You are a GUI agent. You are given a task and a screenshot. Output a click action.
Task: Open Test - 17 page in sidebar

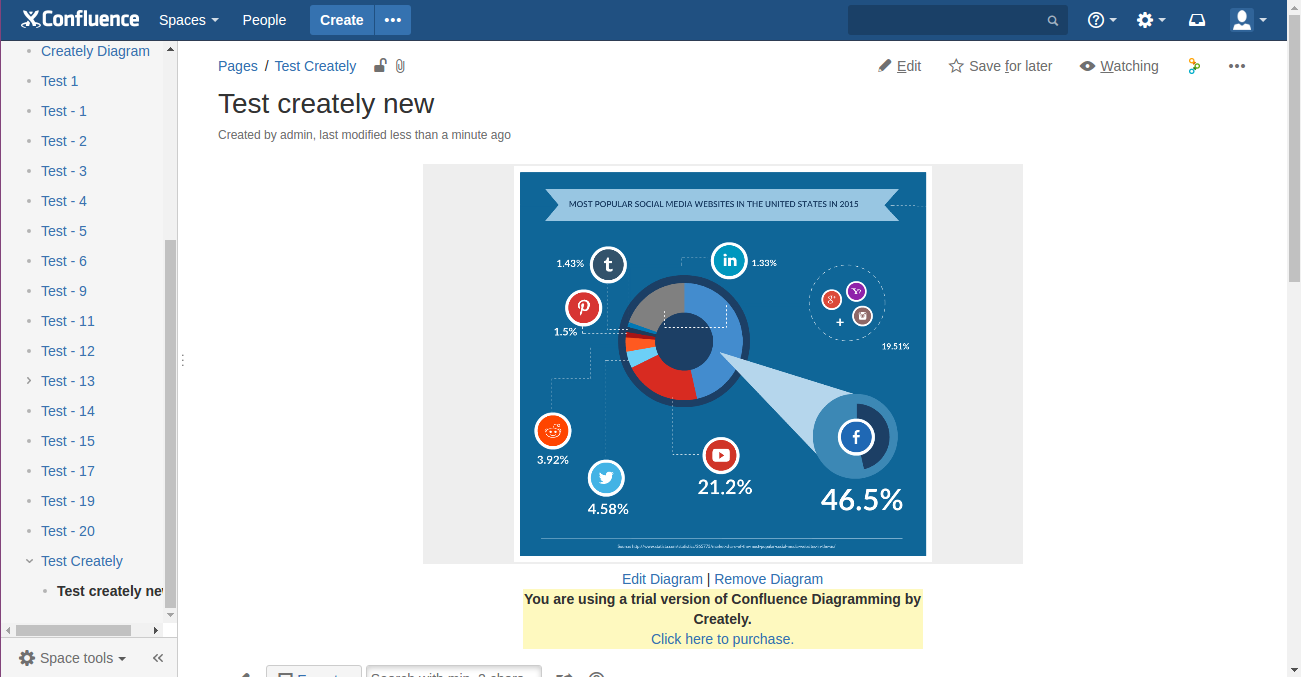coord(68,471)
